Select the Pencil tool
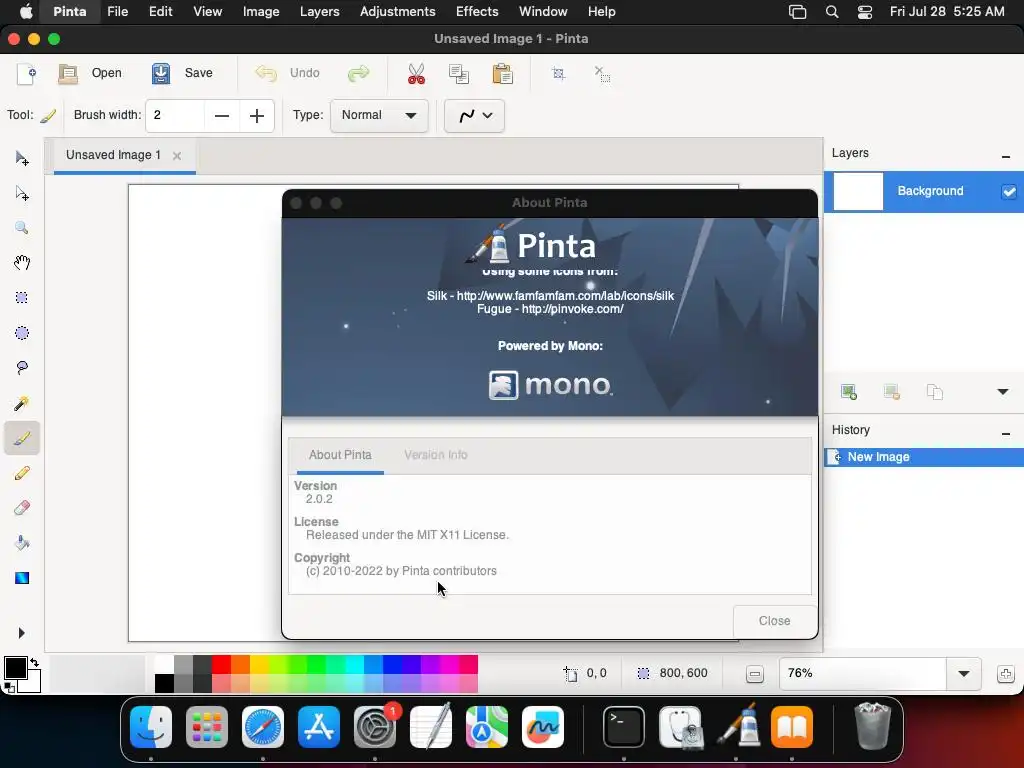The width and height of the screenshot is (1024, 768). (22, 473)
